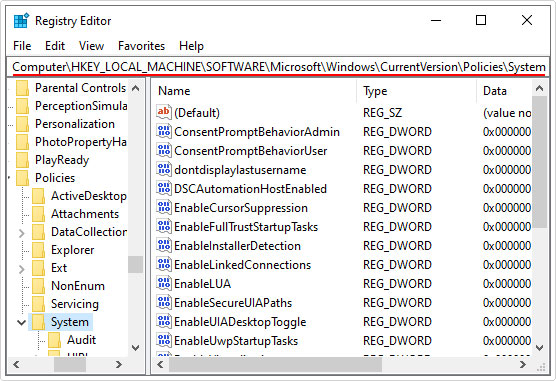Click scroll up arrow in values pane
The width and height of the screenshot is (556, 381).
539,88
